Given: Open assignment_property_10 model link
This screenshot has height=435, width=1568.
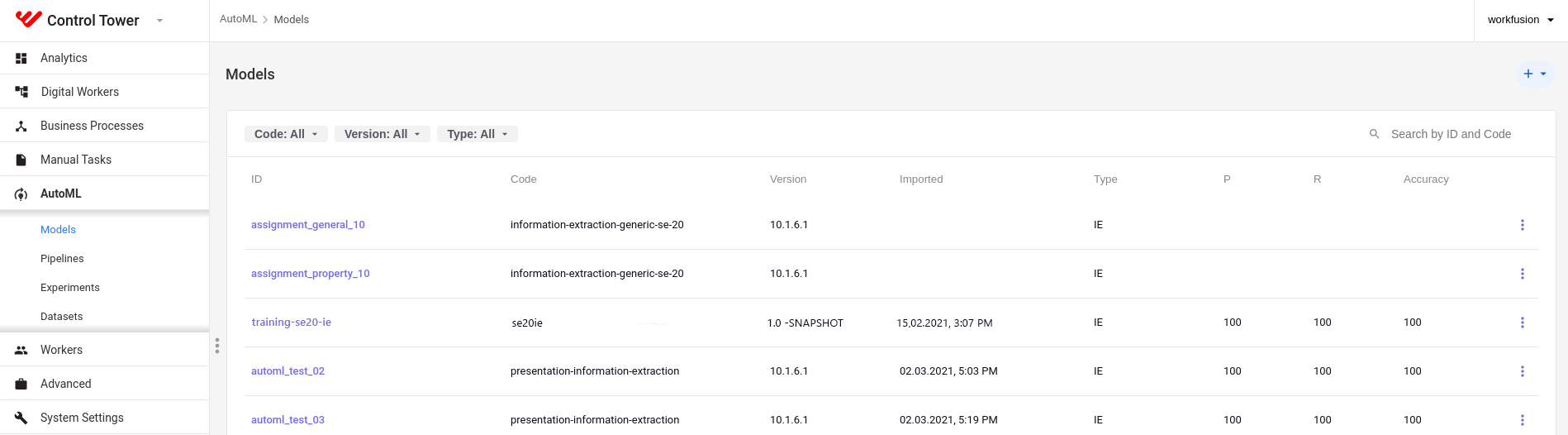Looking at the screenshot, I should coord(311,274).
